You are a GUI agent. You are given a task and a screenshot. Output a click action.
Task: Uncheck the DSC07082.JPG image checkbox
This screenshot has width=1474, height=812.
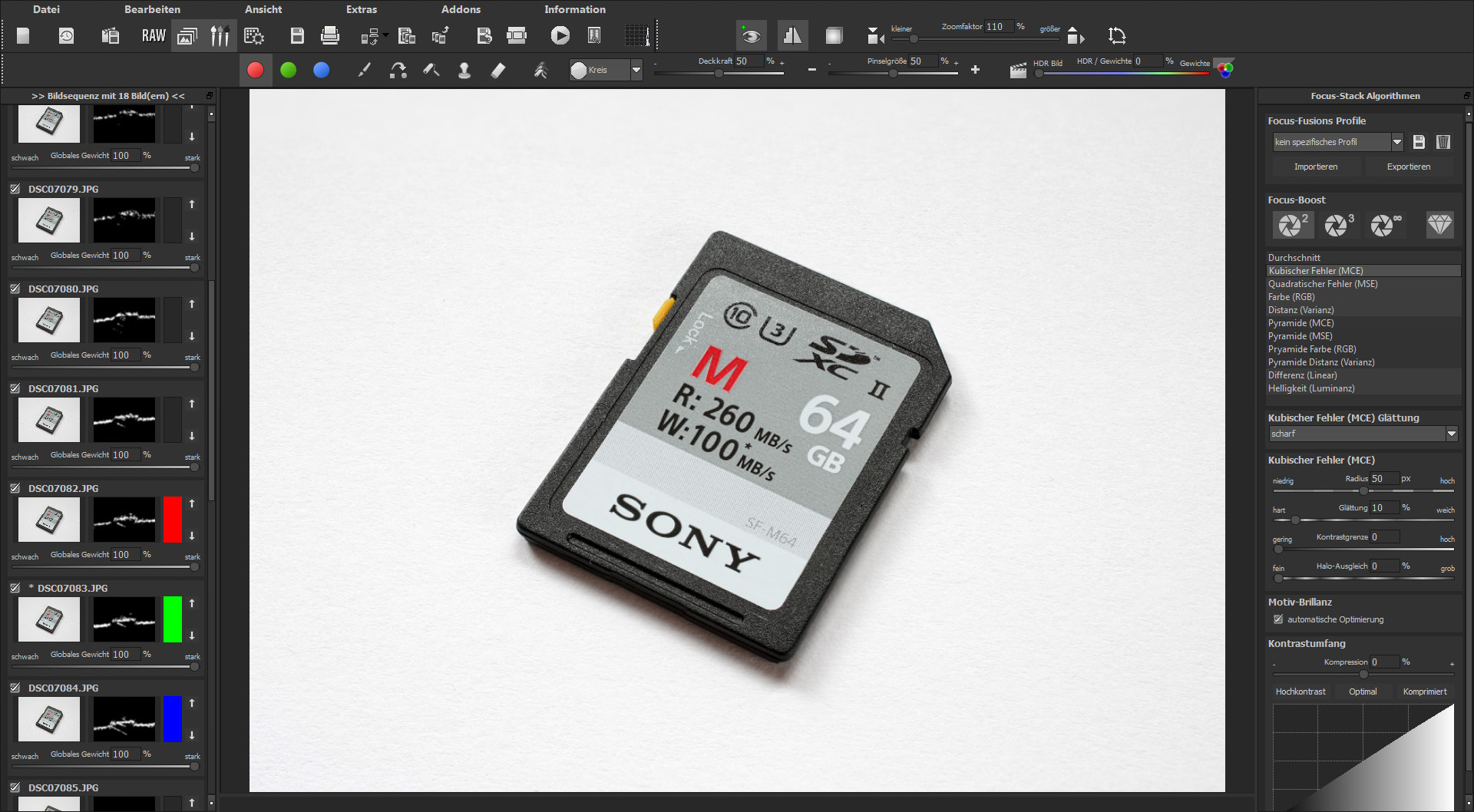15,488
